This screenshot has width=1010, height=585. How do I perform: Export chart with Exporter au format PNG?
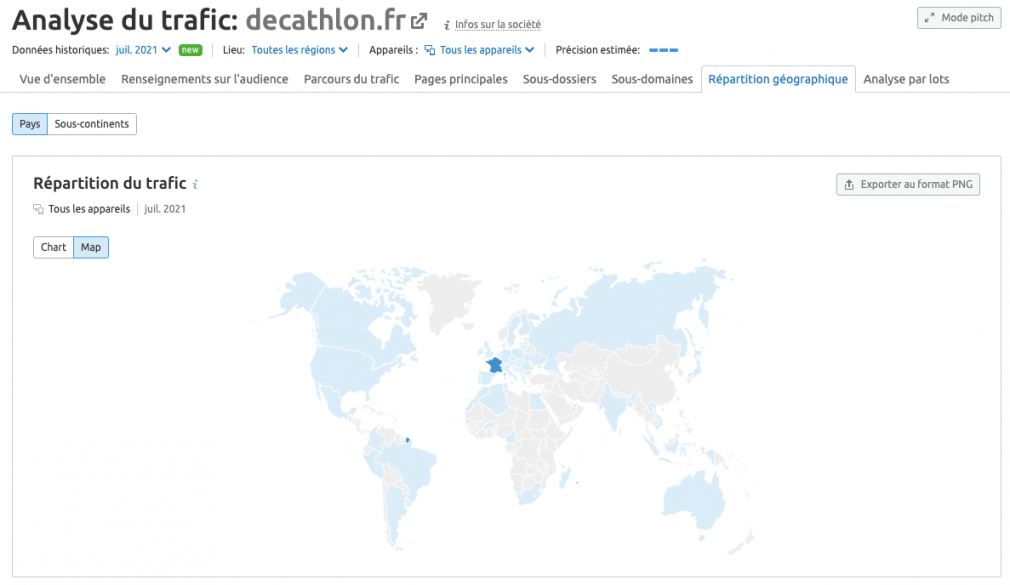pos(908,184)
